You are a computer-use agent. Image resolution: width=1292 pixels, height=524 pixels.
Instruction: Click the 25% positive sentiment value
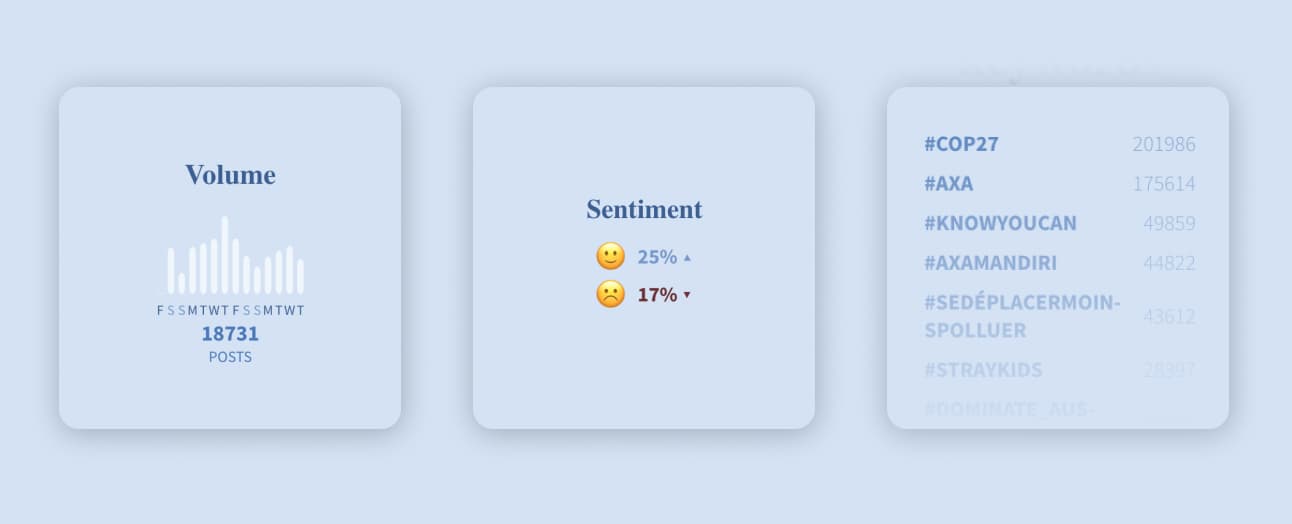pyautogui.click(x=657, y=257)
